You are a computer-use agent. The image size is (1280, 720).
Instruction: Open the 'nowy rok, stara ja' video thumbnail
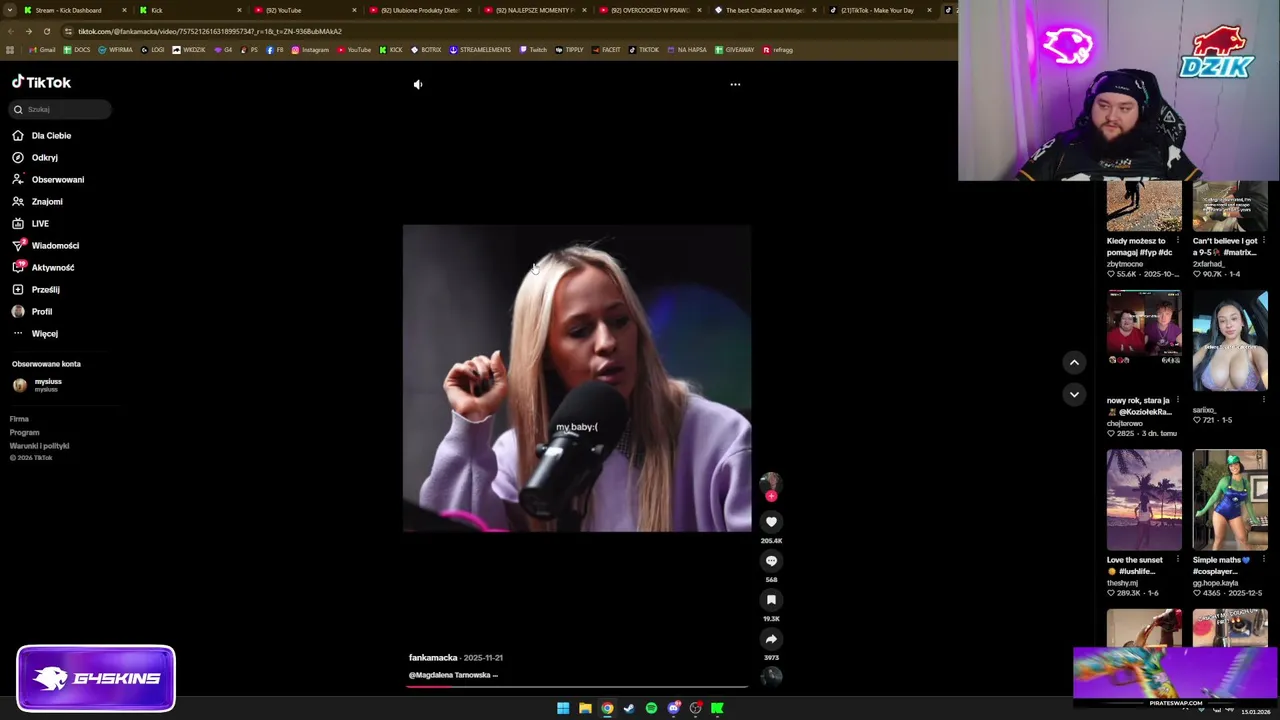(1144, 340)
